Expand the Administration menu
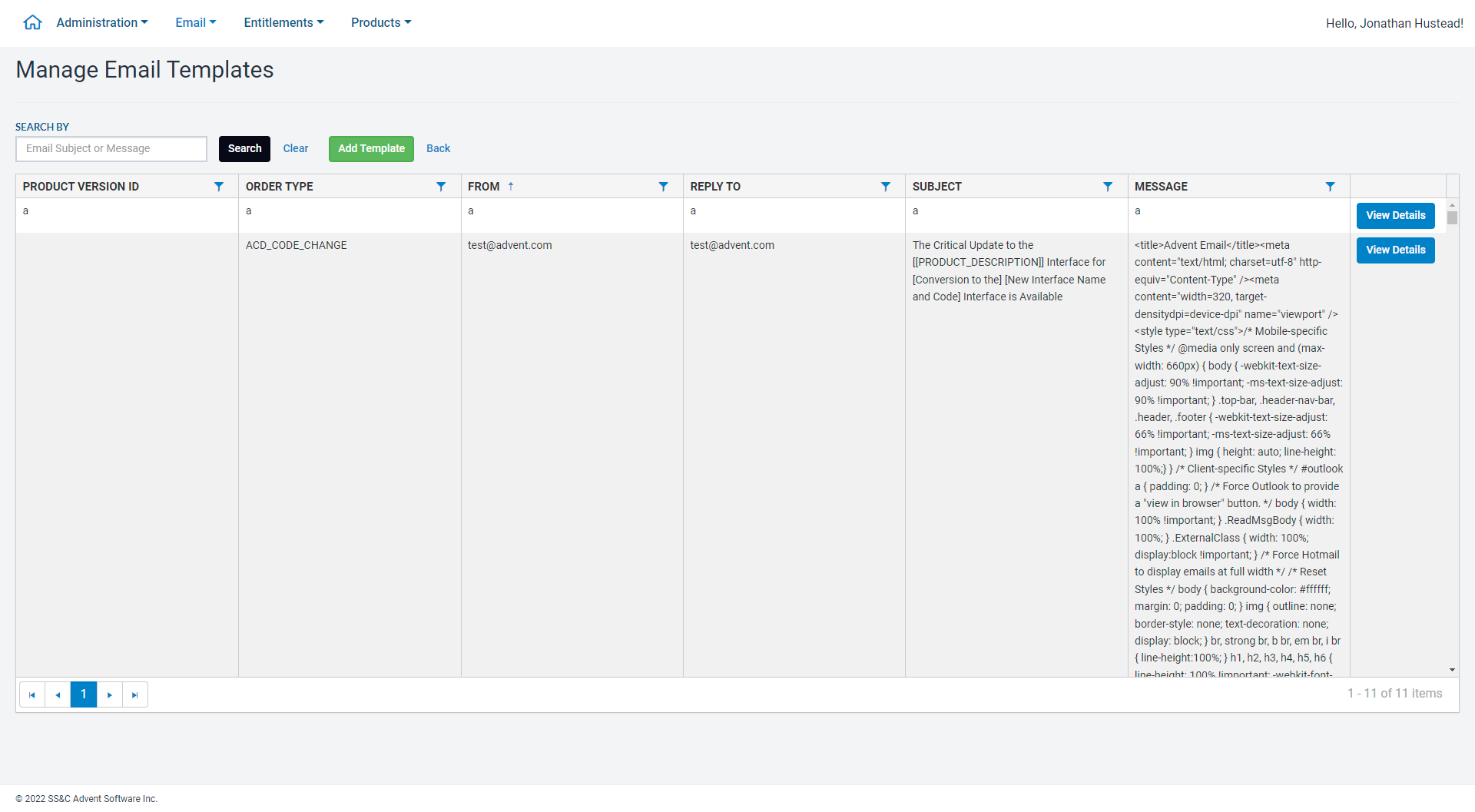This screenshot has height=812, width=1475. (102, 23)
